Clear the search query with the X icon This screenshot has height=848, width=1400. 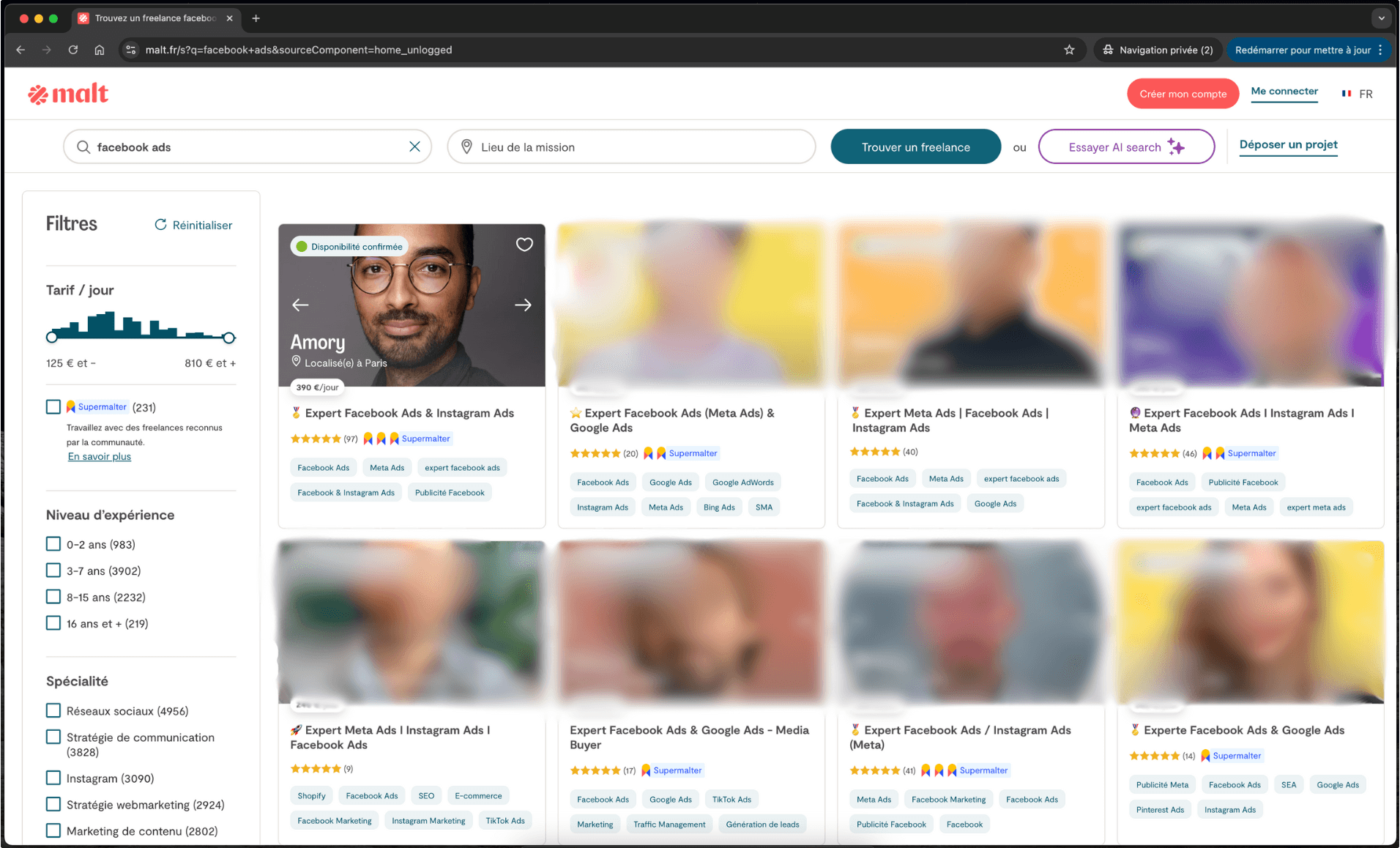click(x=415, y=146)
